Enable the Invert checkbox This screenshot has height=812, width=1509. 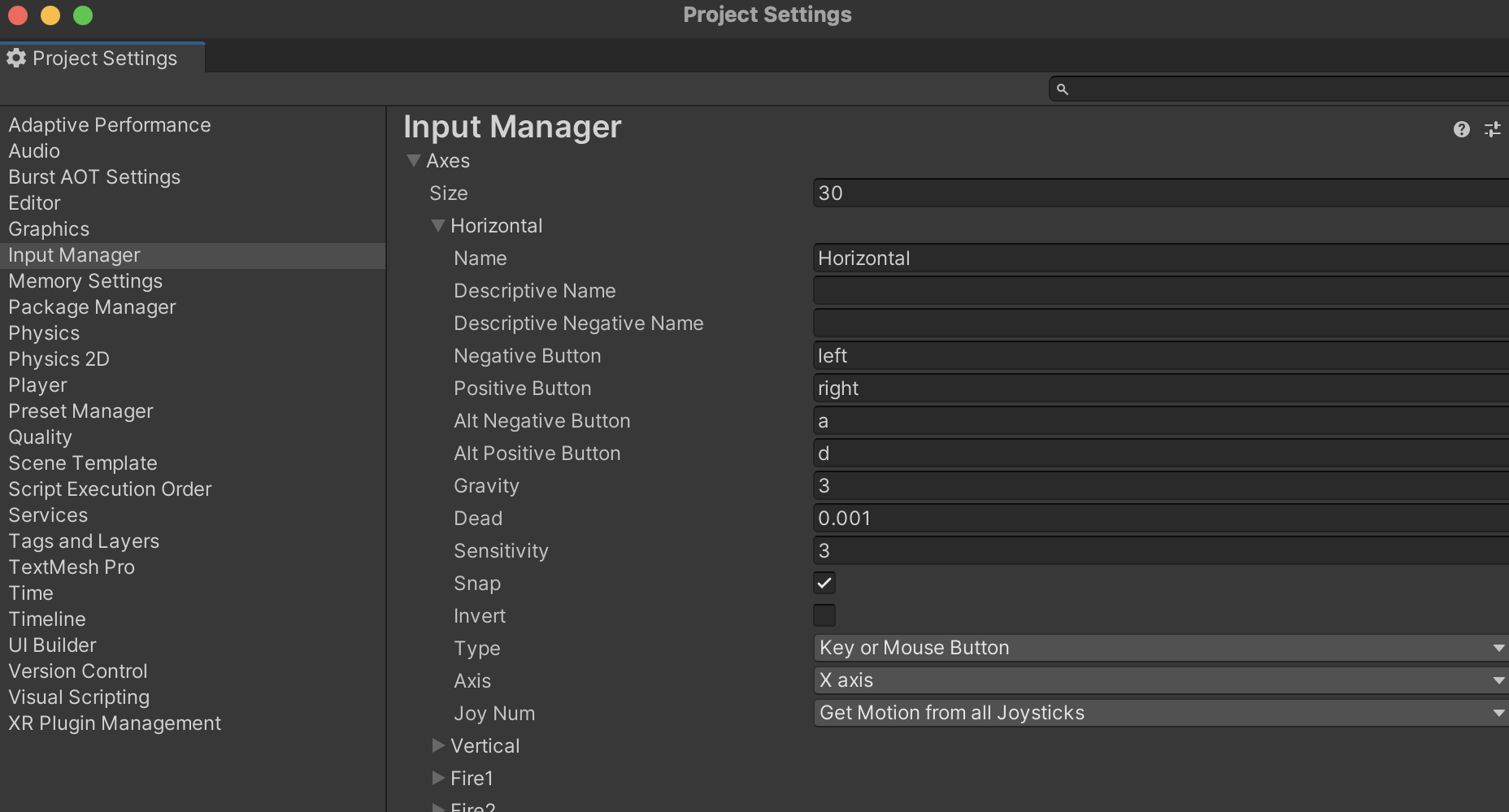(824, 615)
